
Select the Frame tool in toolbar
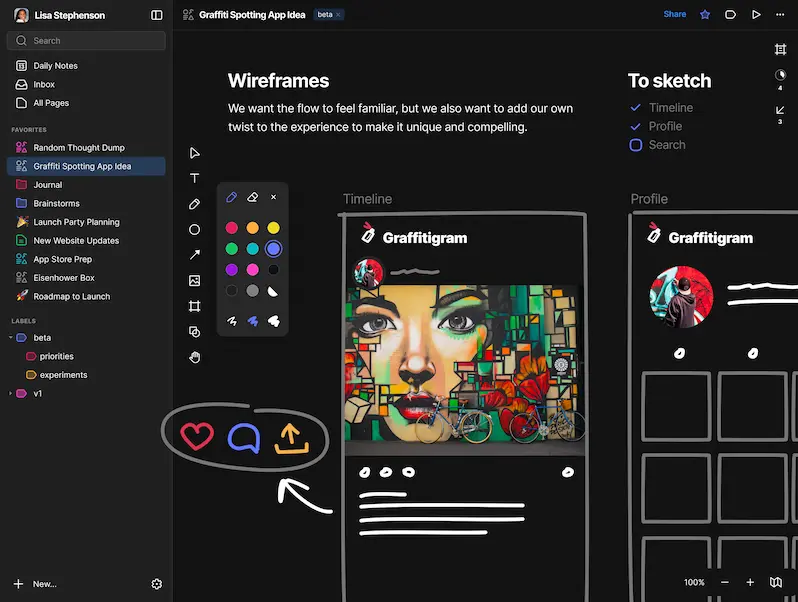coord(194,306)
